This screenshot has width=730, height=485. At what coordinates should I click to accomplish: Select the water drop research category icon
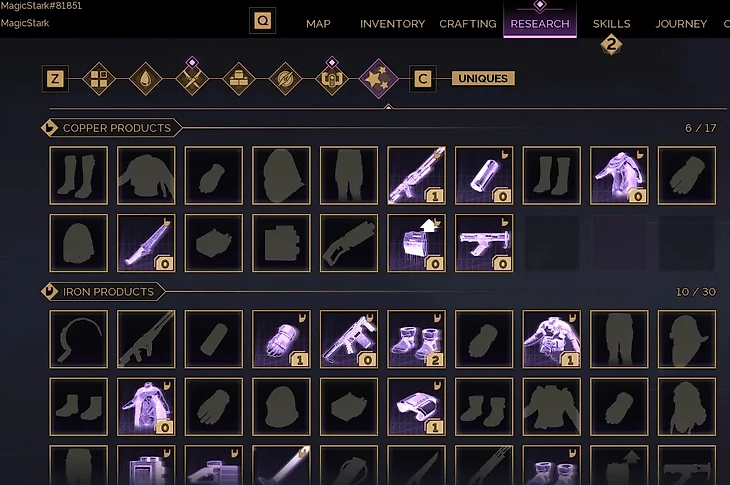145,79
